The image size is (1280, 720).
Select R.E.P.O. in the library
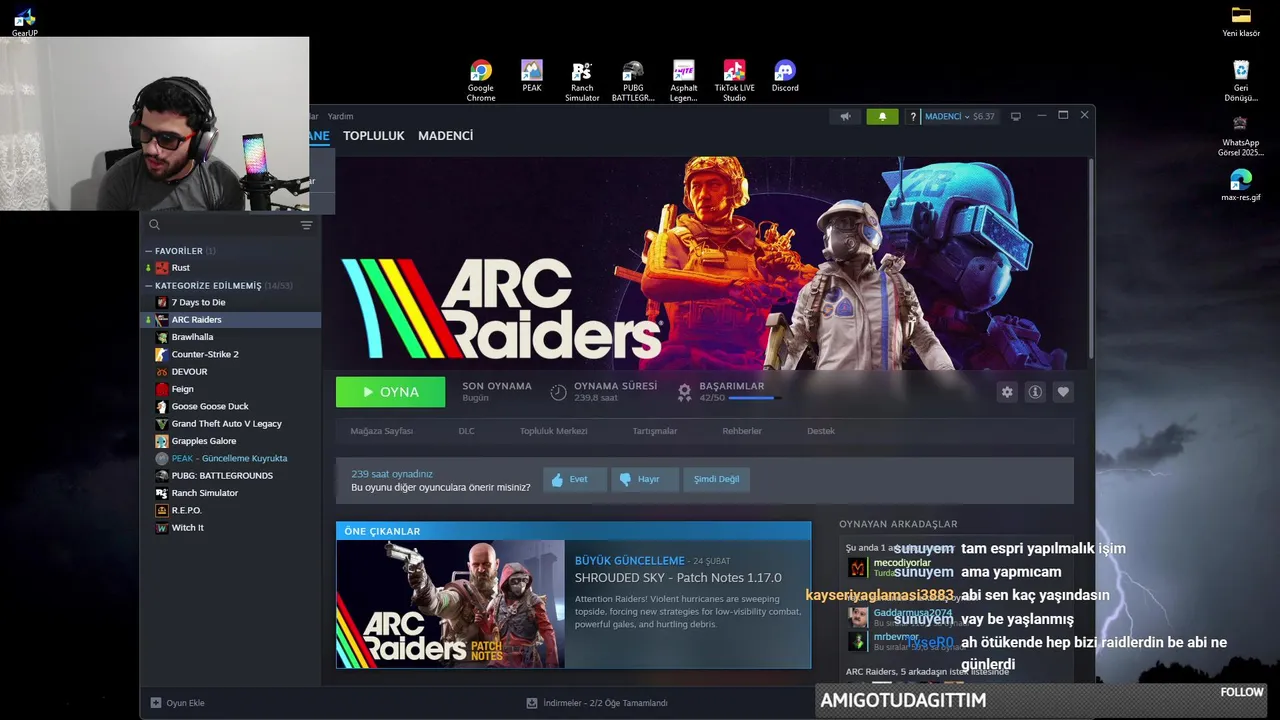231,510
